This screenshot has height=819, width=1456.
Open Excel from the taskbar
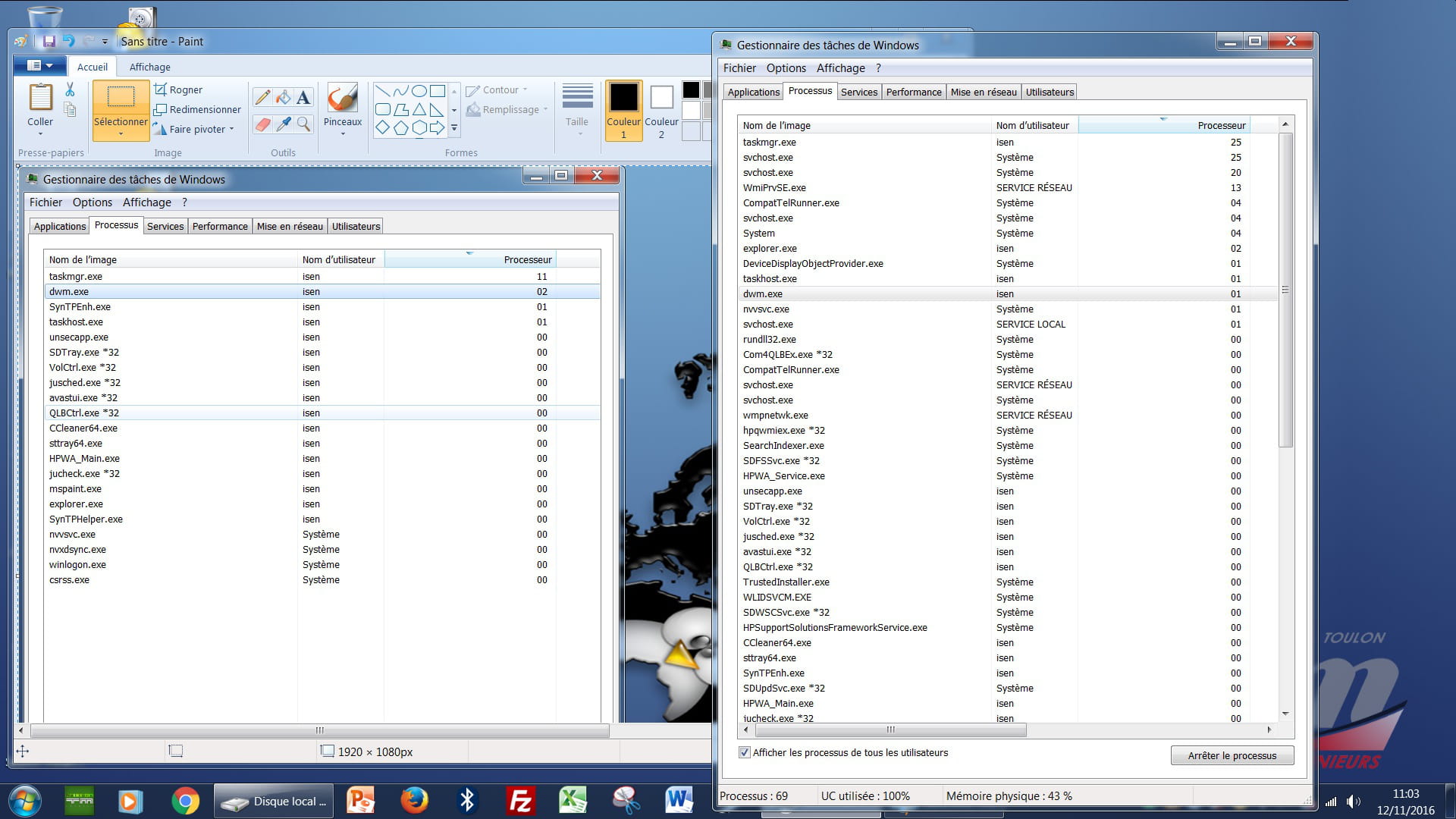coord(573,801)
